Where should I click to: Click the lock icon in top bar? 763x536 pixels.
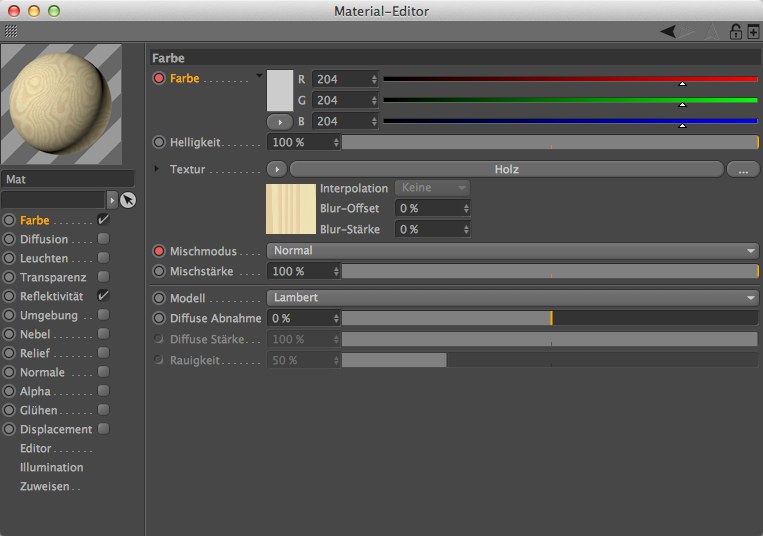click(x=736, y=32)
